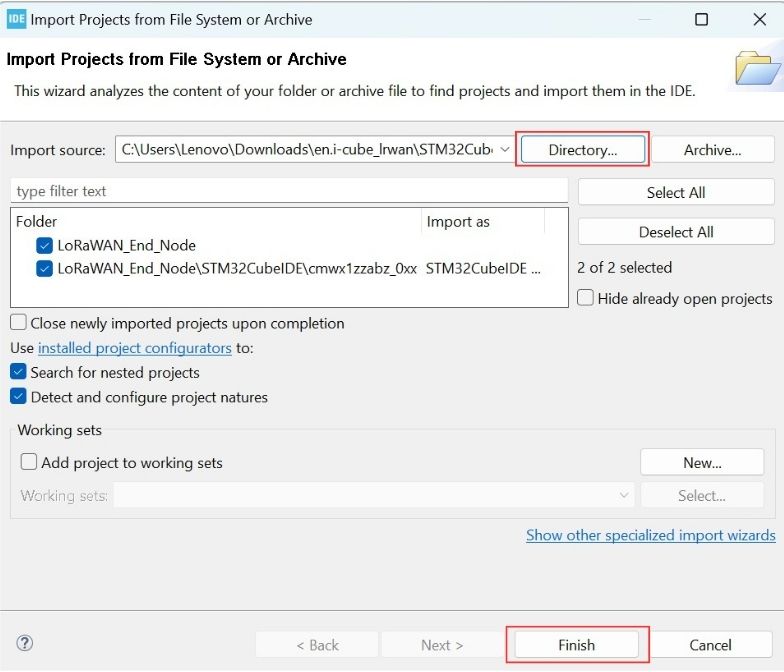This screenshot has height=672, width=784.
Task: Open the Working sets dropdown
Action: [x=624, y=495]
